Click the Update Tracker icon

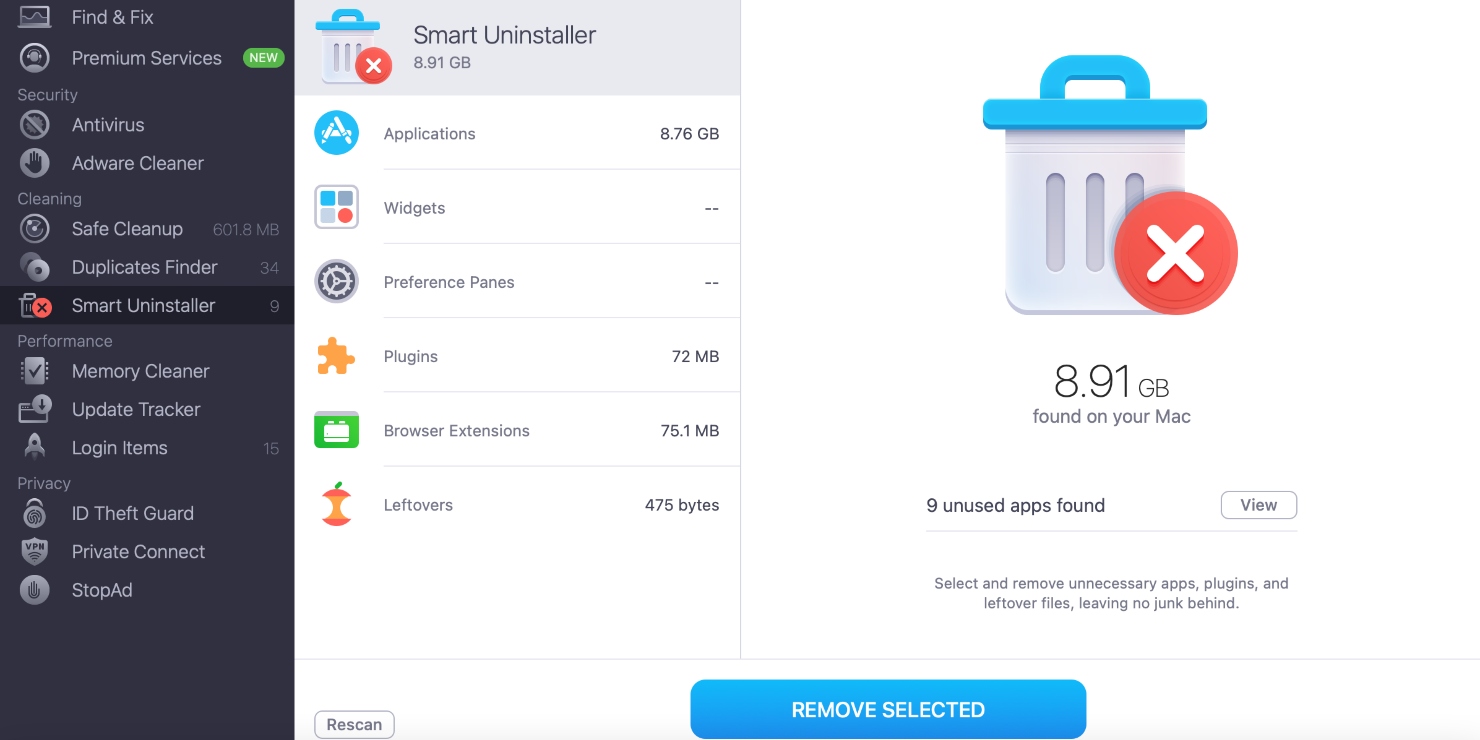pyautogui.click(x=35, y=409)
